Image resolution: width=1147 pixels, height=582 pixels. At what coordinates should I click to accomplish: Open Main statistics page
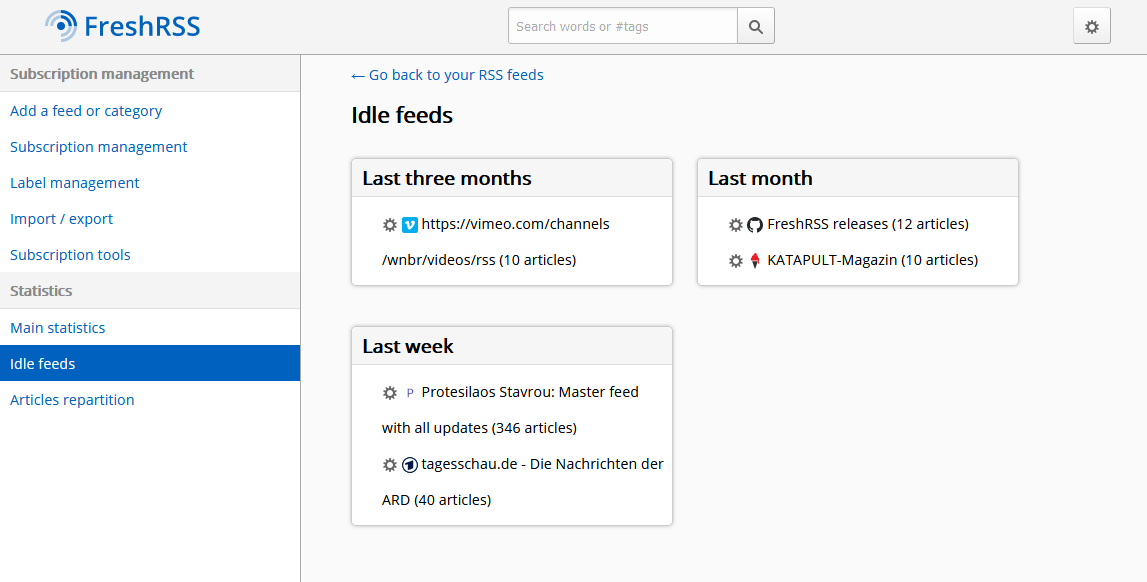tap(58, 328)
